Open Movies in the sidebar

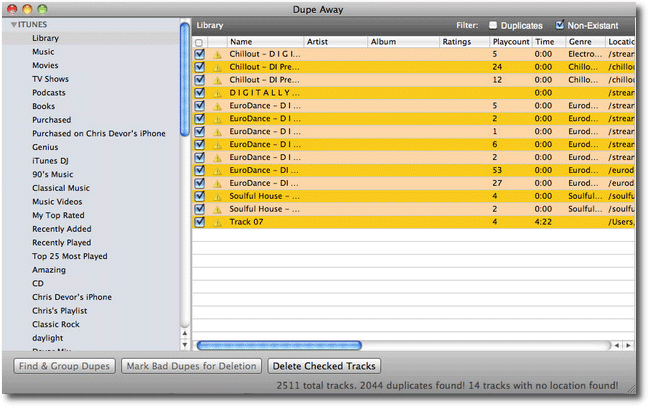click(x=45, y=65)
